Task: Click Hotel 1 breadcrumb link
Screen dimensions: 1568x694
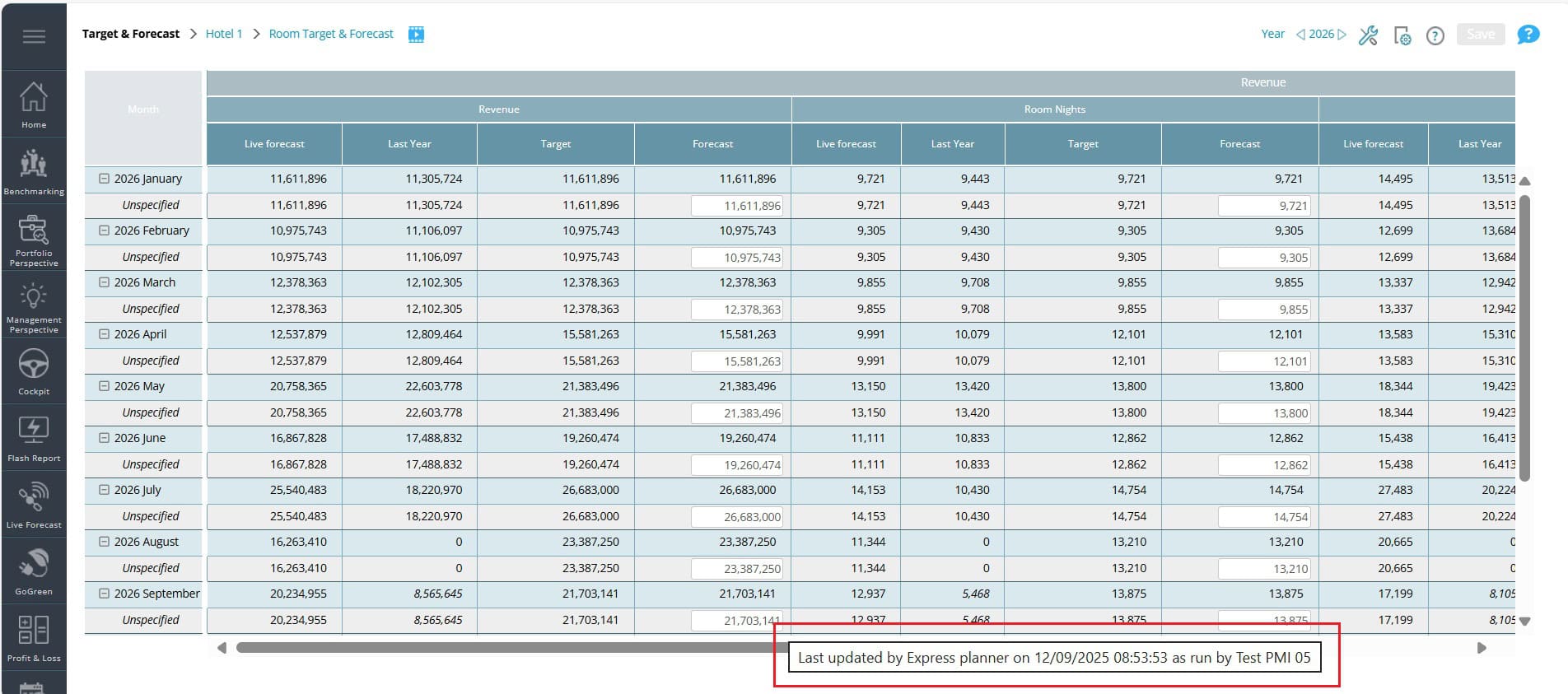Action: point(223,34)
